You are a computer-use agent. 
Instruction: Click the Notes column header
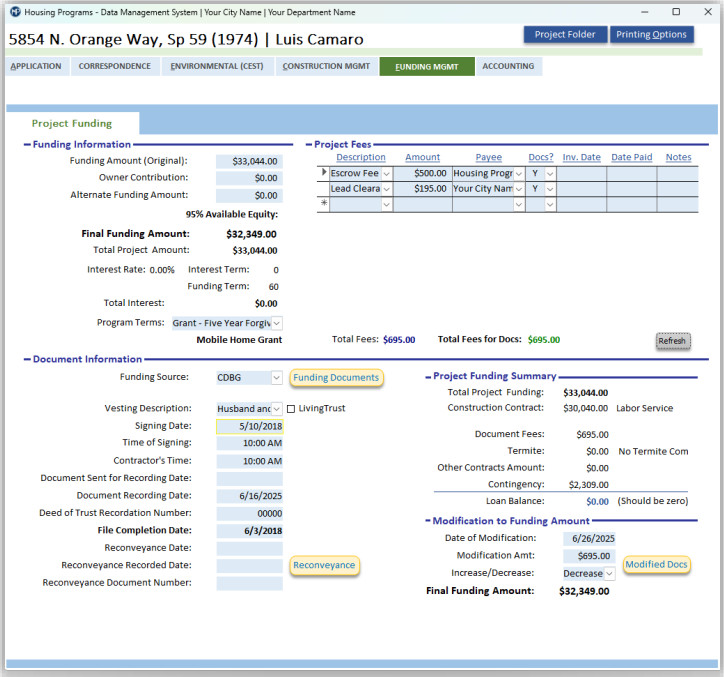pos(678,157)
